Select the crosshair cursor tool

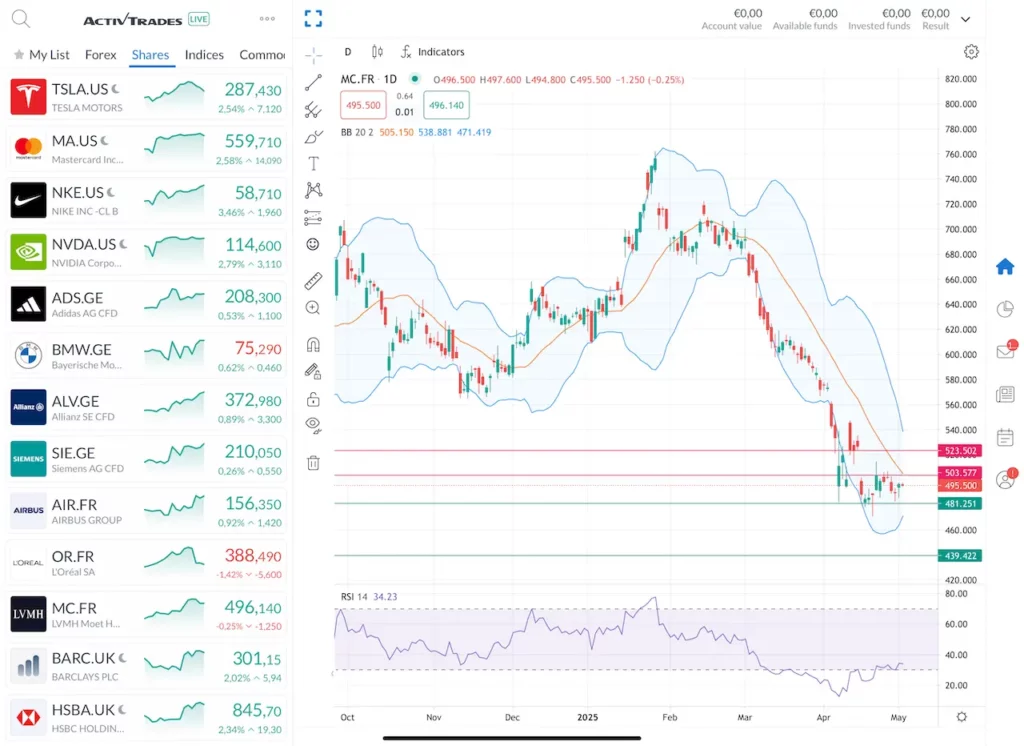pyautogui.click(x=313, y=56)
